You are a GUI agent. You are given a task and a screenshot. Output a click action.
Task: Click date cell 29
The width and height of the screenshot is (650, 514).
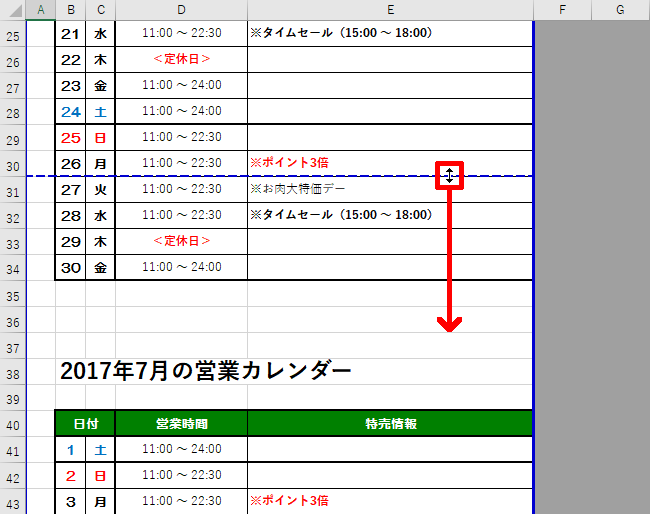[70, 242]
